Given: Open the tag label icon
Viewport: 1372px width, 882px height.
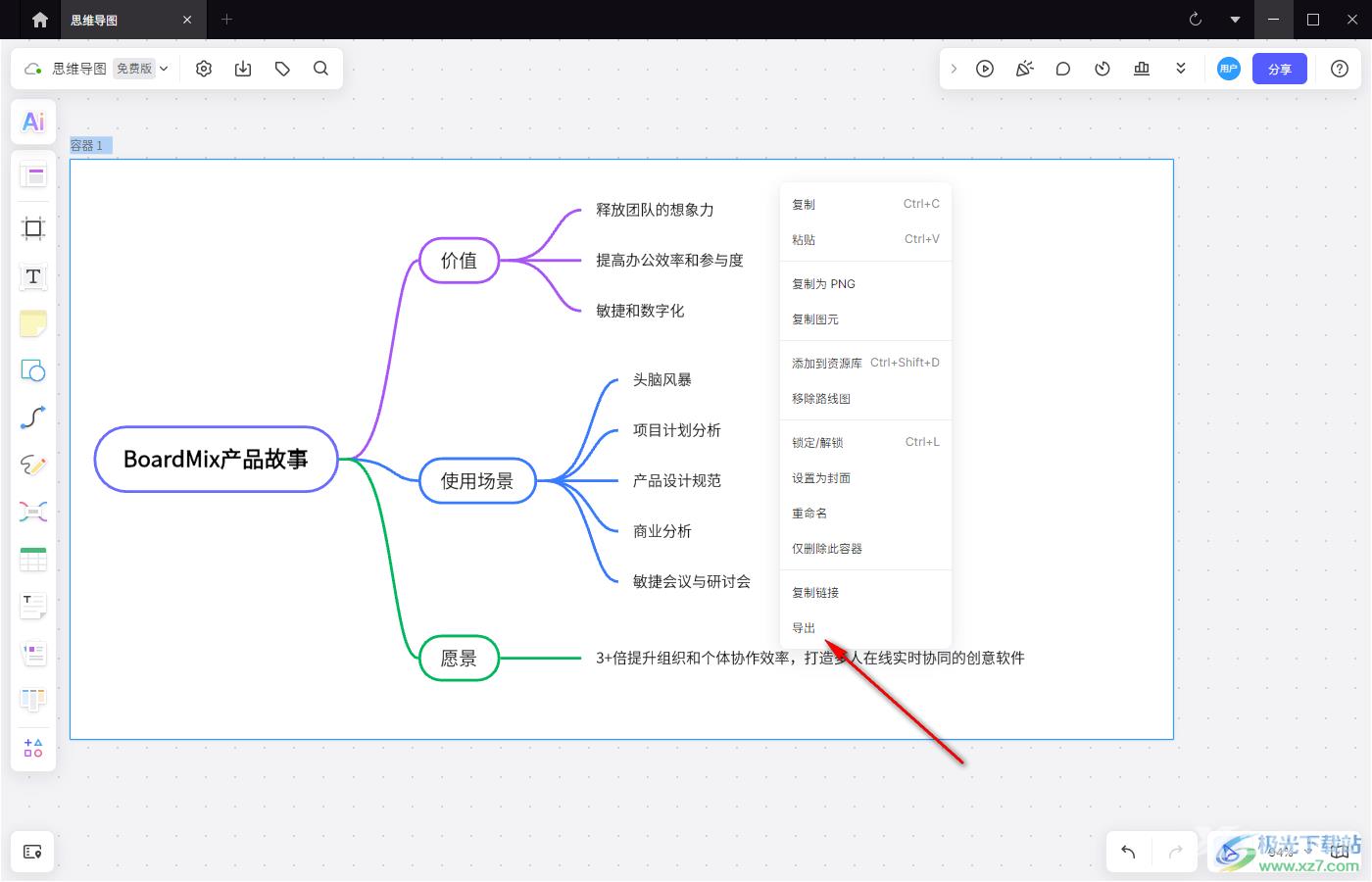Looking at the screenshot, I should [x=282, y=69].
